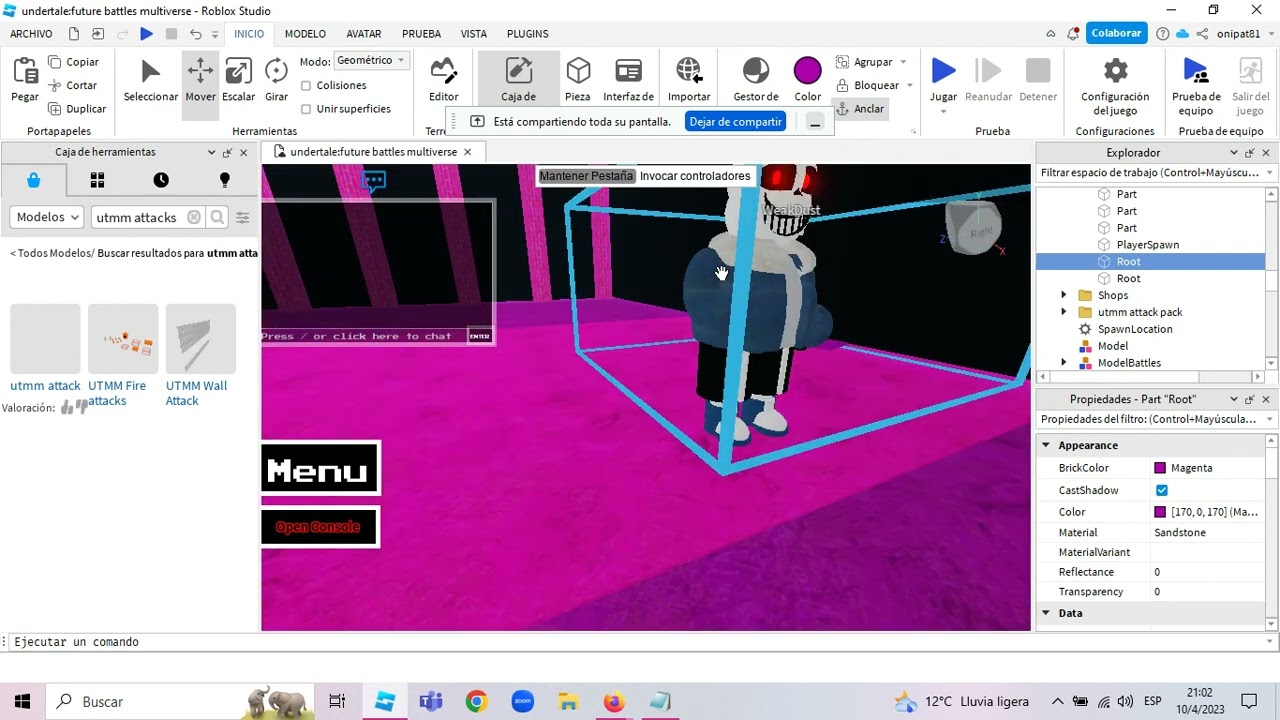Toggle the CastShadow checkbox
This screenshot has width=1280, height=720.
tap(1161, 490)
